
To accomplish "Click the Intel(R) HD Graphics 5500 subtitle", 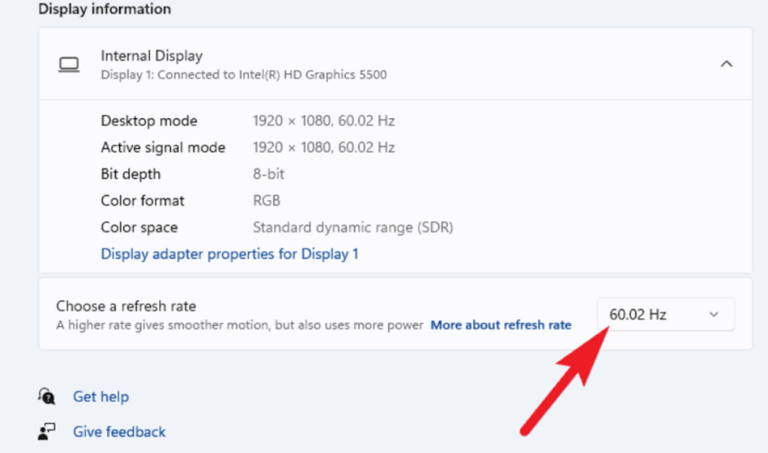I will tap(243, 74).
